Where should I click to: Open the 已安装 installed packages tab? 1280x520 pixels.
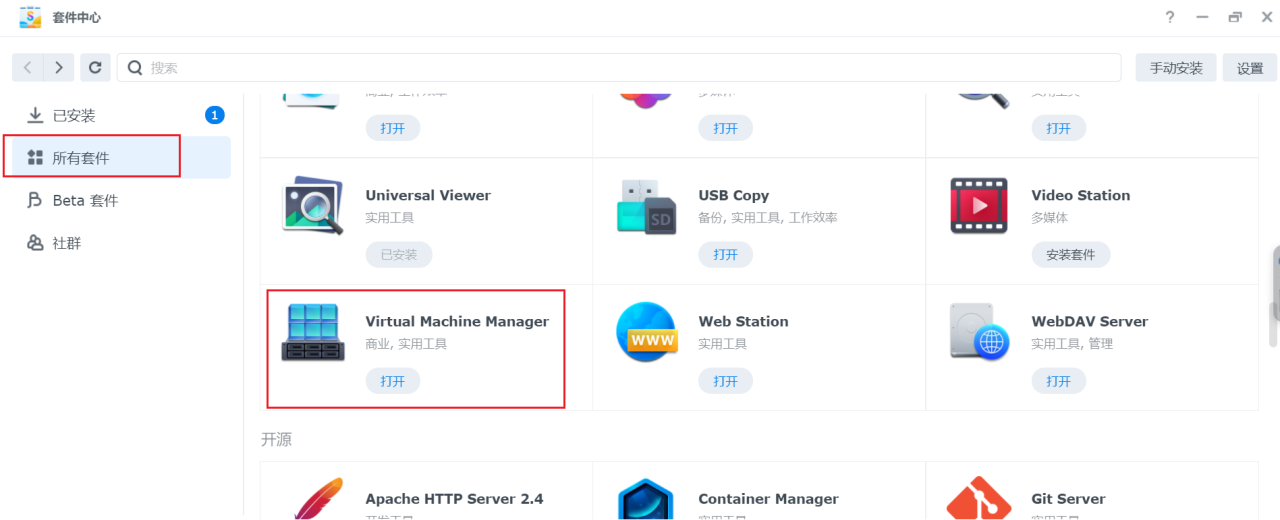pyautogui.click(x=74, y=116)
